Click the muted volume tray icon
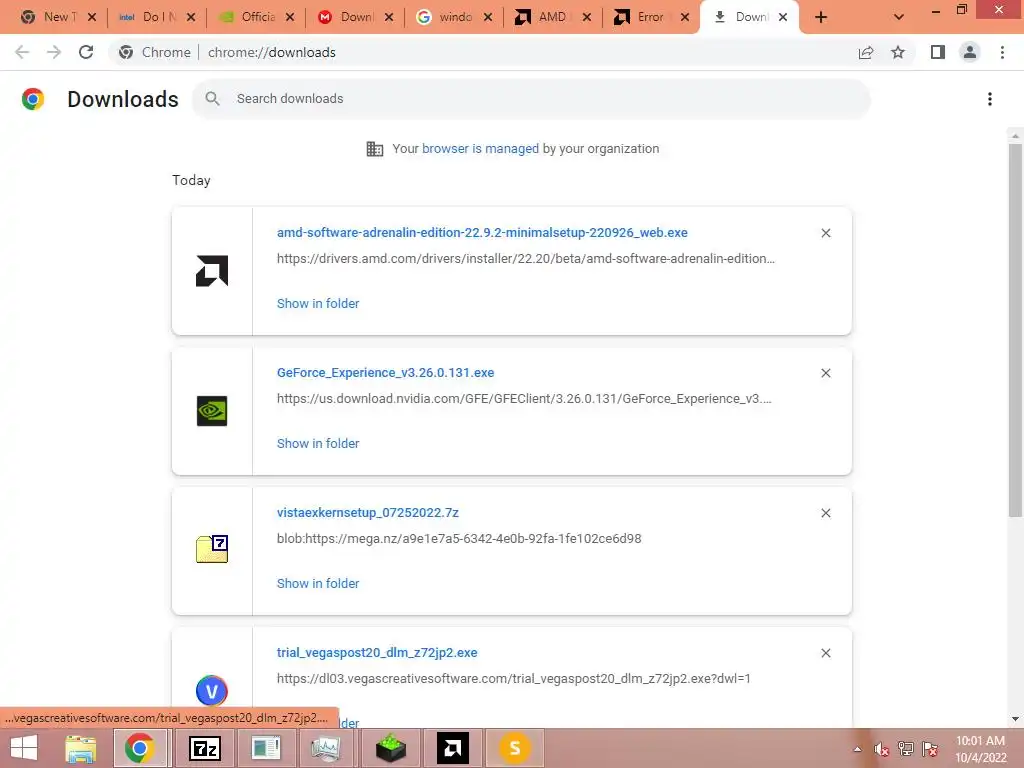This screenshot has width=1024, height=768. 881,749
